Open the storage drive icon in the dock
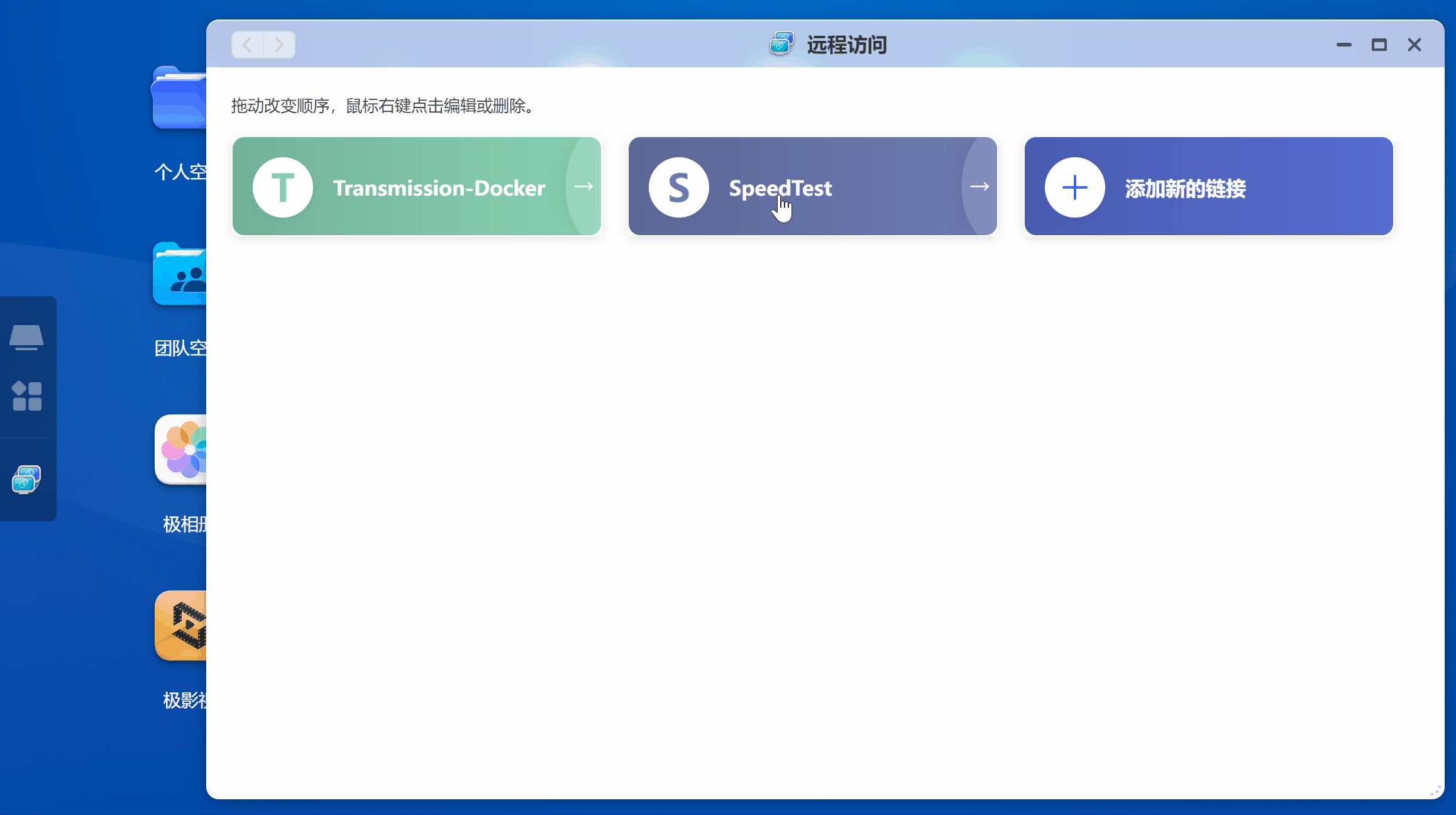Screen dimensions: 1456x815 coord(26,337)
